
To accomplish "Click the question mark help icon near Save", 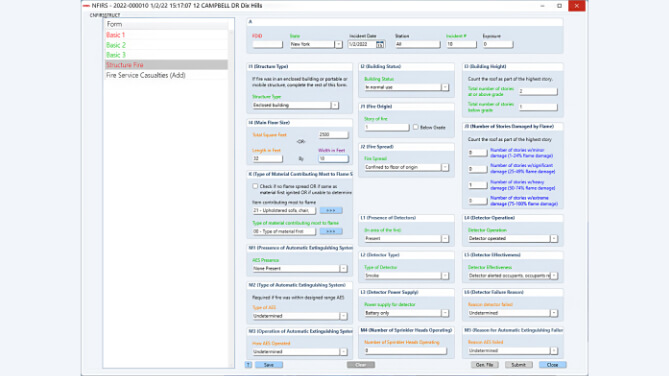I will [x=249, y=365].
